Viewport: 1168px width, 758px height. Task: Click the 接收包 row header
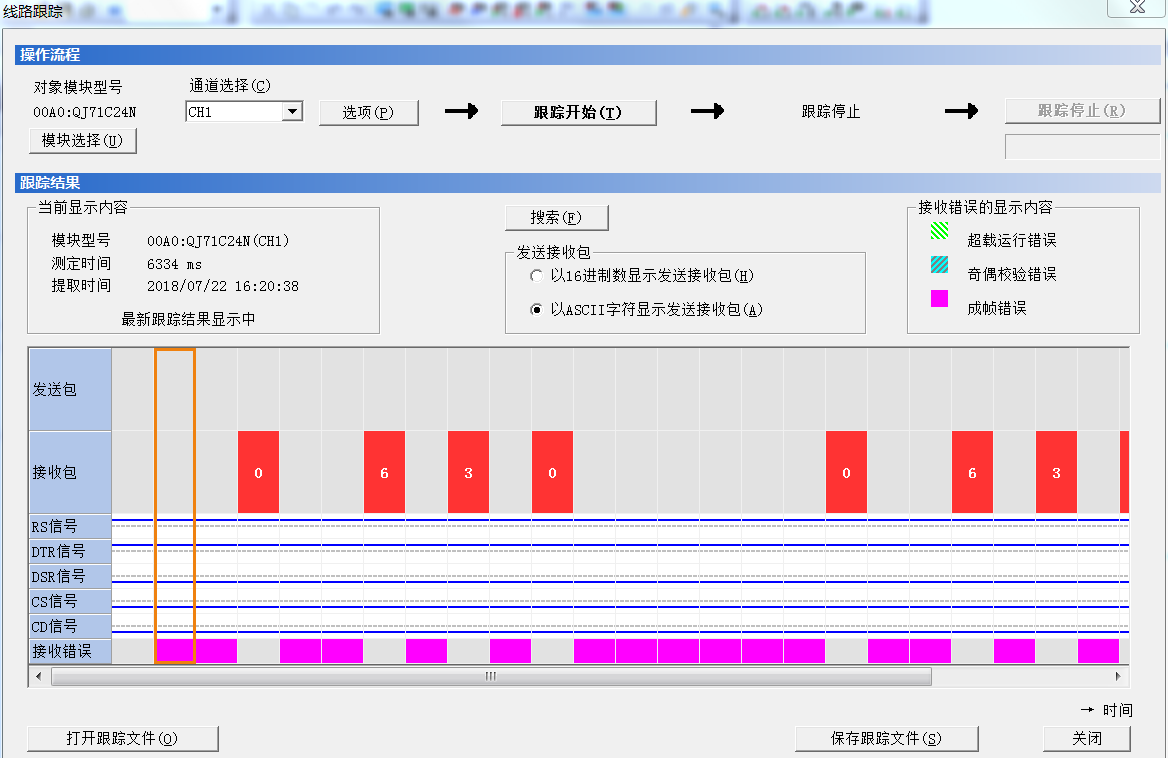[x=70, y=472]
